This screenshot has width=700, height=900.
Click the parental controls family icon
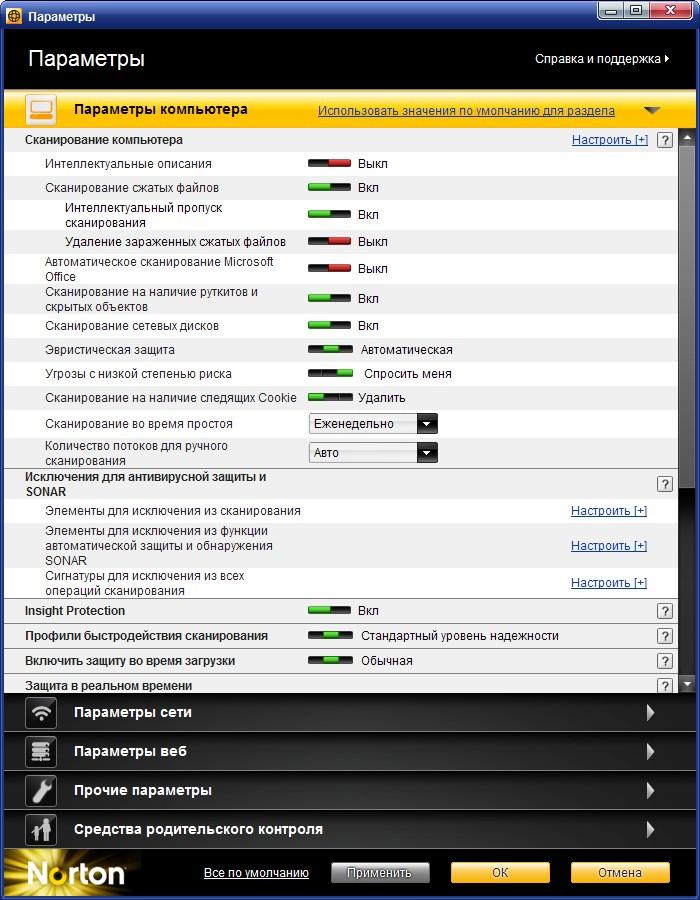(x=41, y=829)
